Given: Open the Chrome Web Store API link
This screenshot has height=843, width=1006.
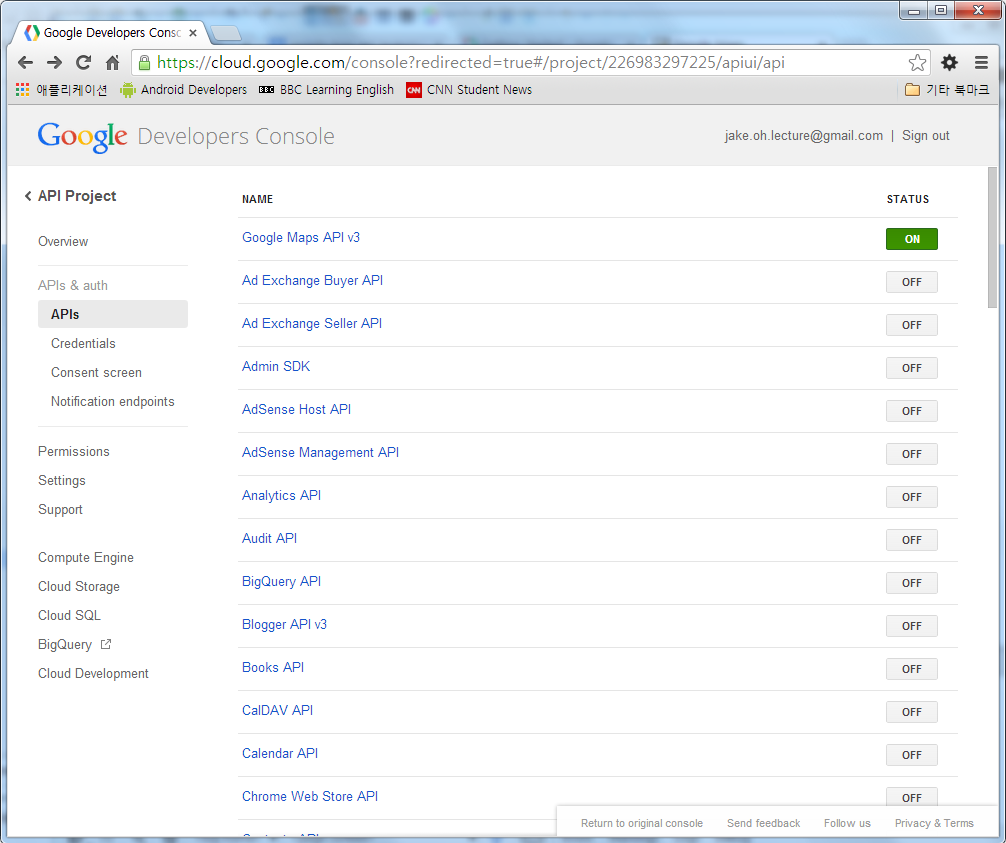Looking at the screenshot, I should click(x=310, y=796).
